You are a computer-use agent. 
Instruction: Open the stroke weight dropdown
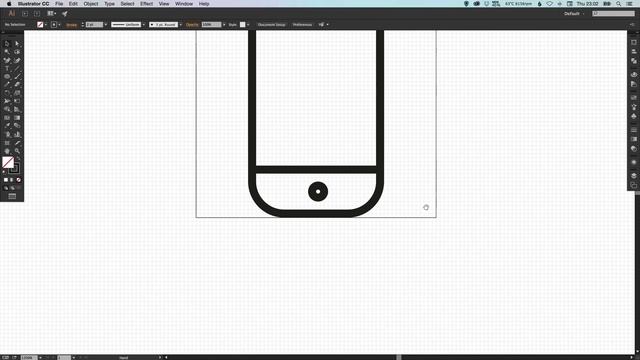(x=106, y=24)
